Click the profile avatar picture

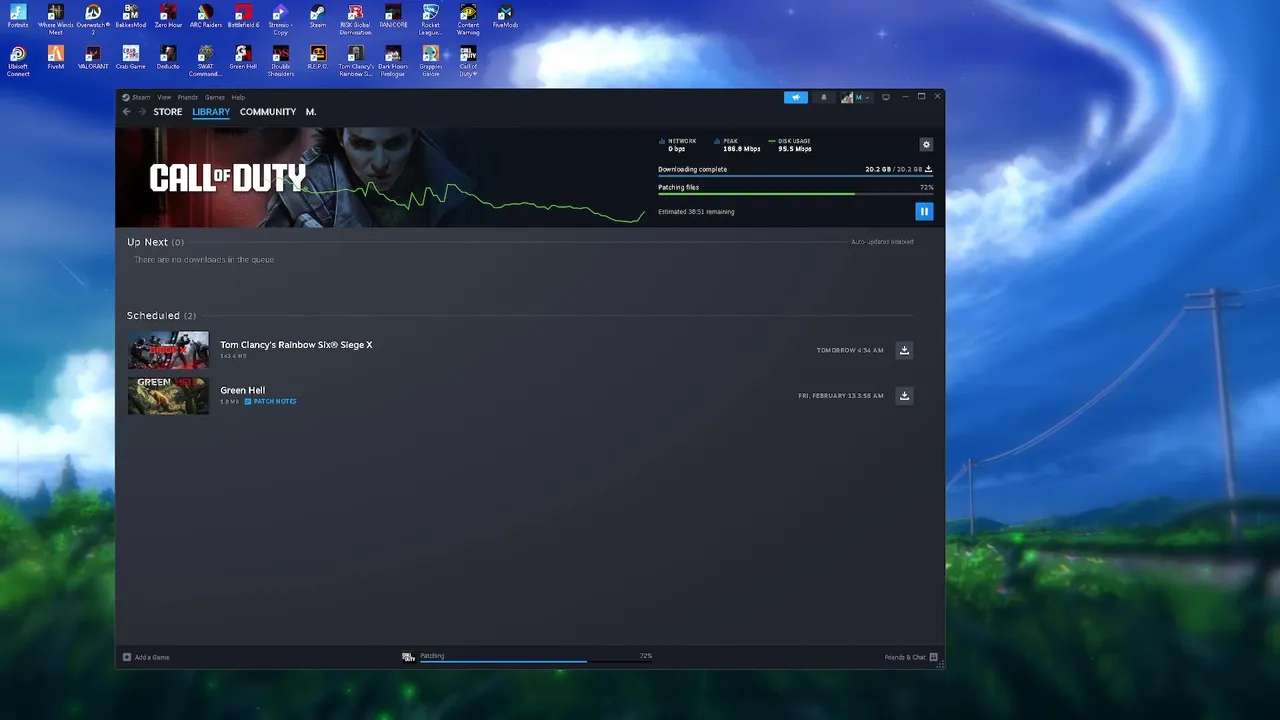847,97
